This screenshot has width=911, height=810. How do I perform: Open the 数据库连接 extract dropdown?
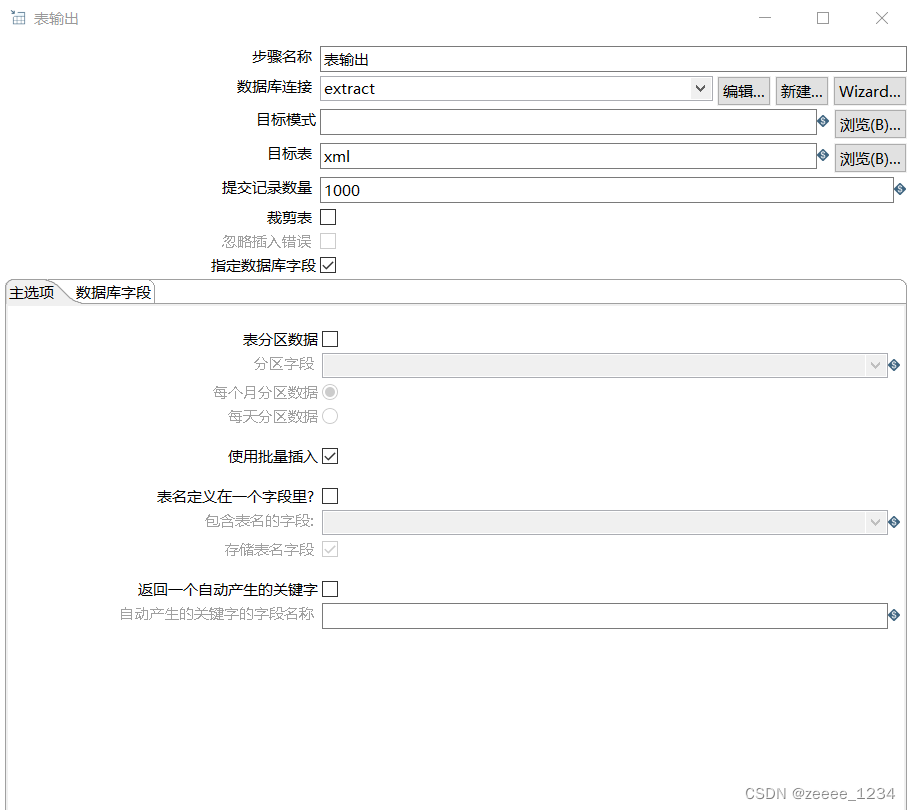click(x=701, y=90)
